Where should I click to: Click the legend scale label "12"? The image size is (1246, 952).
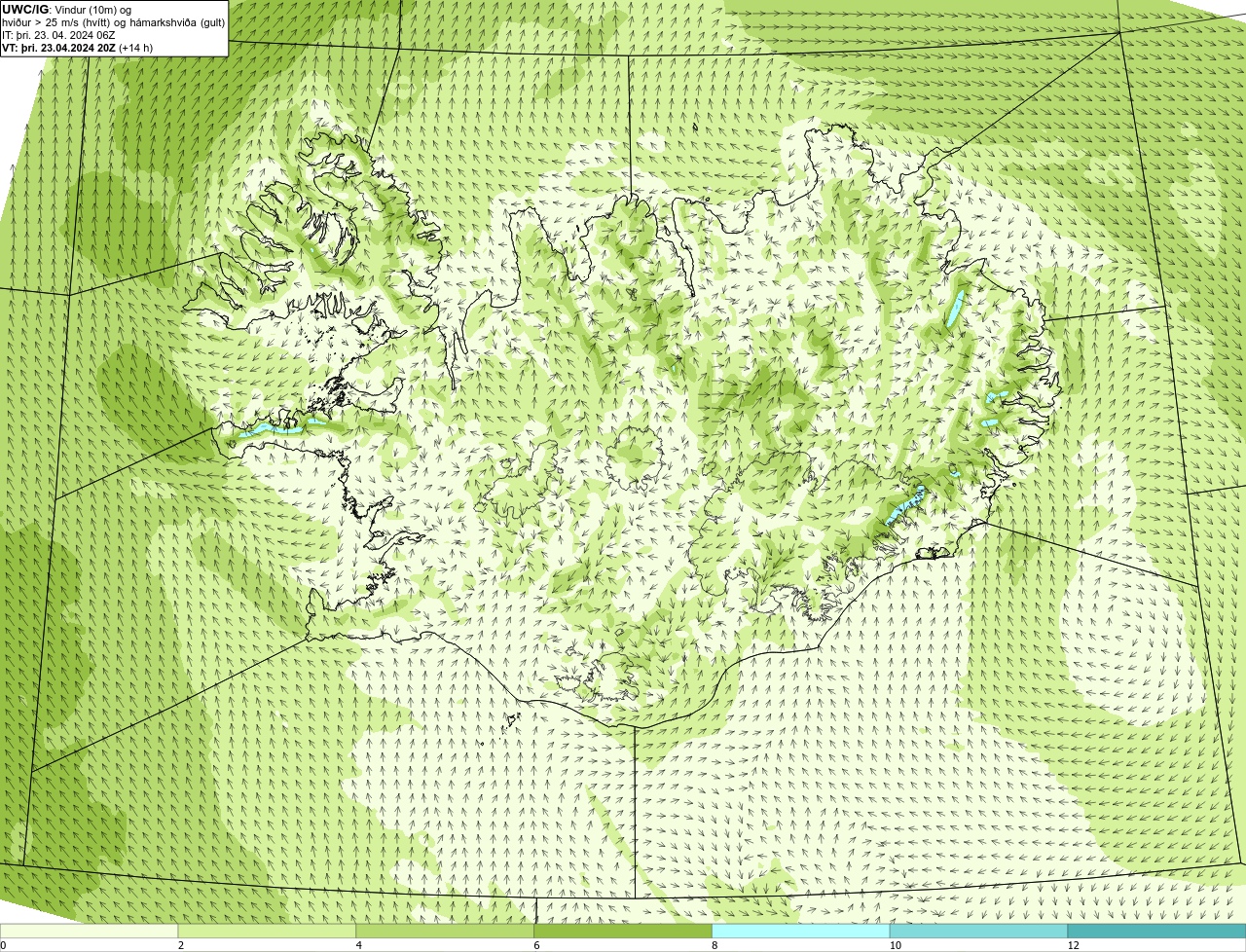(1073, 945)
